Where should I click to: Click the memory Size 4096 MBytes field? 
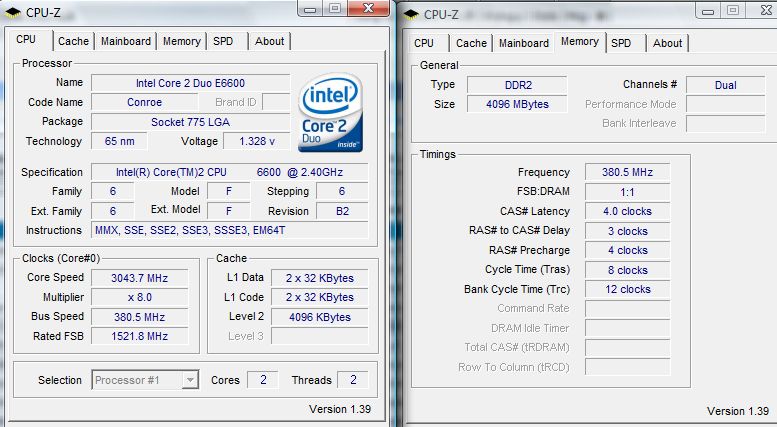514,104
